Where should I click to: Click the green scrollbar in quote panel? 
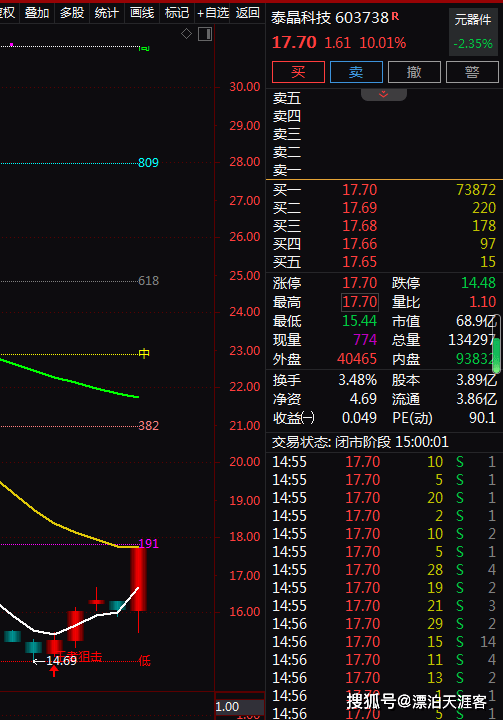[497, 354]
